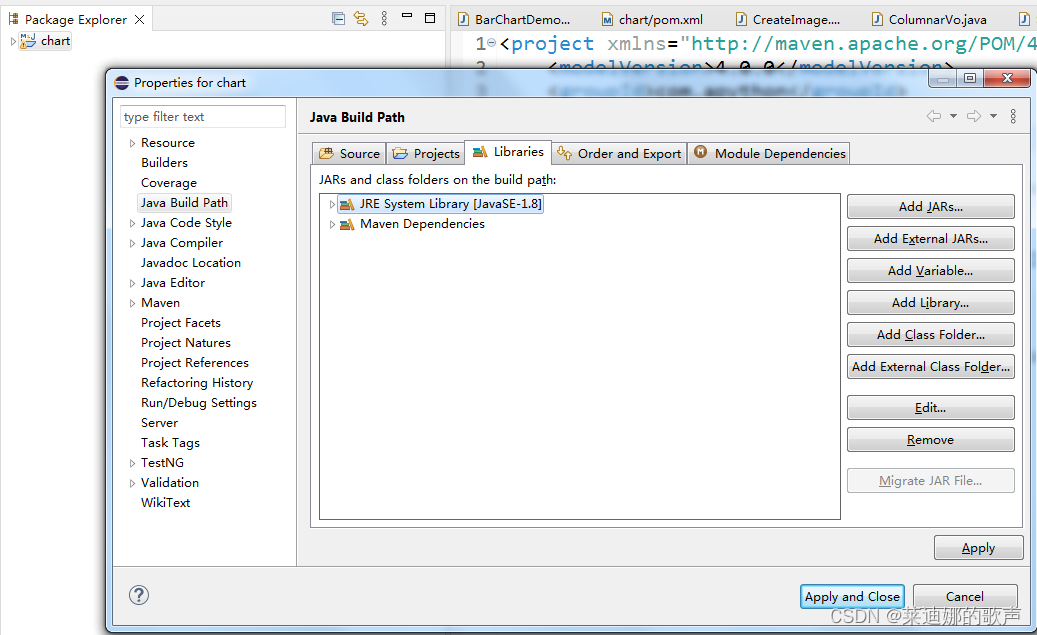
Task: Switch to the Projects tab
Action: click(x=425, y=153)
